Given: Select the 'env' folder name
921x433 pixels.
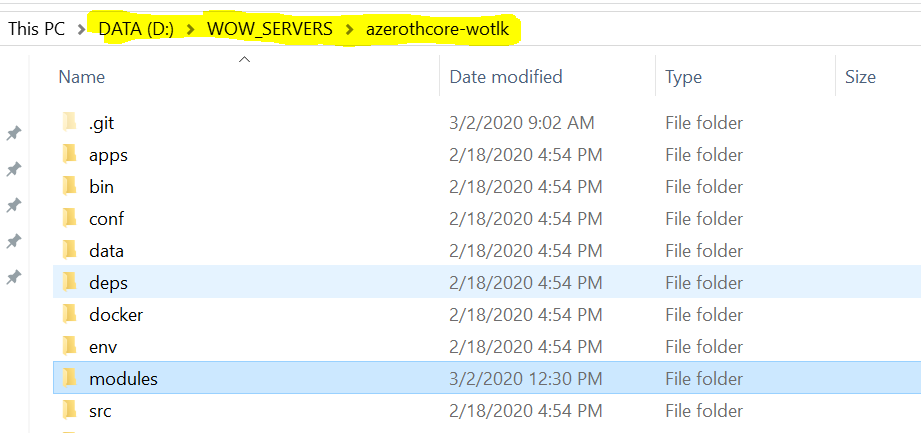Looking at the screenshot, I should [x=103, y=347].
